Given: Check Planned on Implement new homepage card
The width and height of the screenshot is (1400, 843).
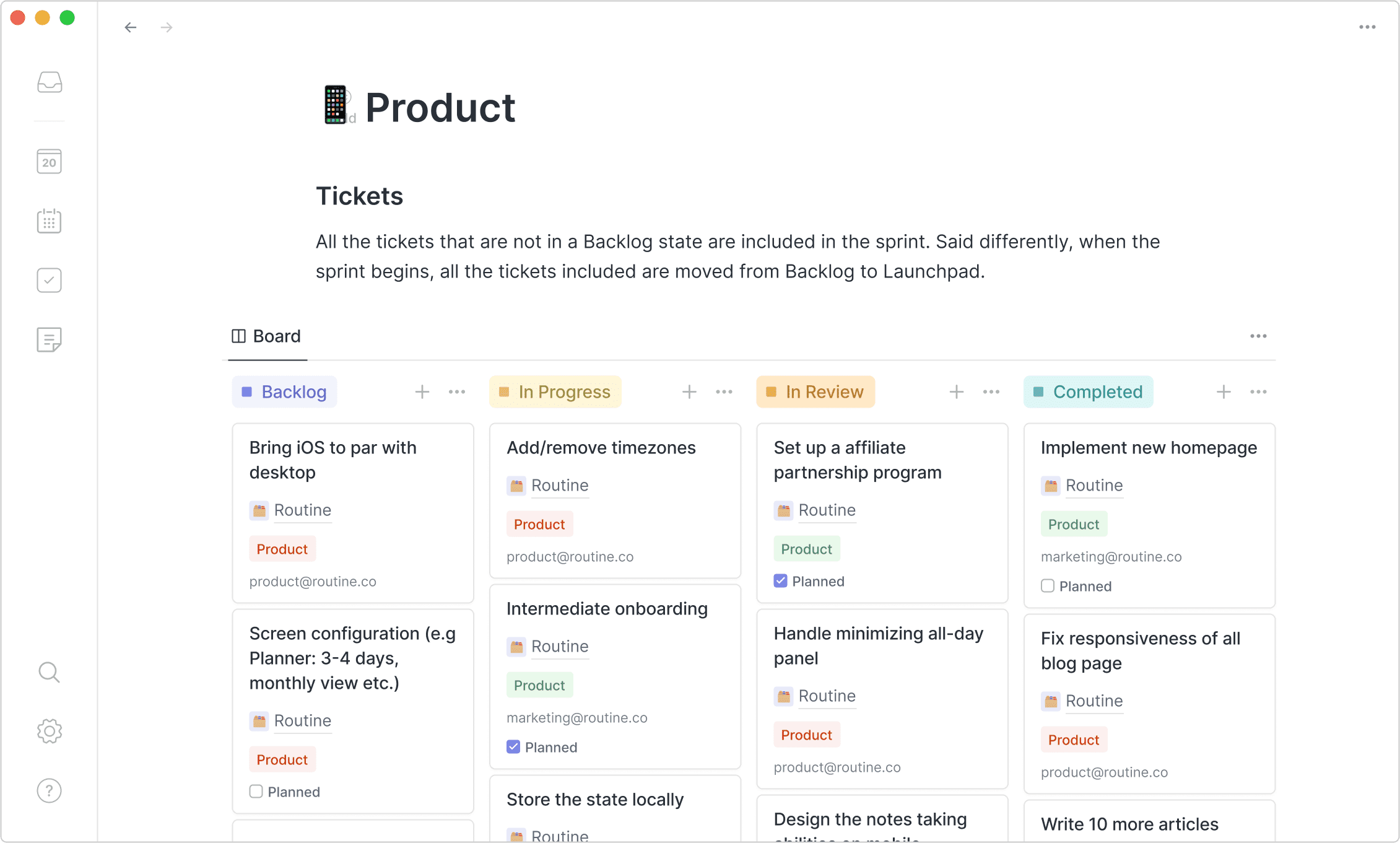Looking at the screenshot, I should coord(1048,586).
